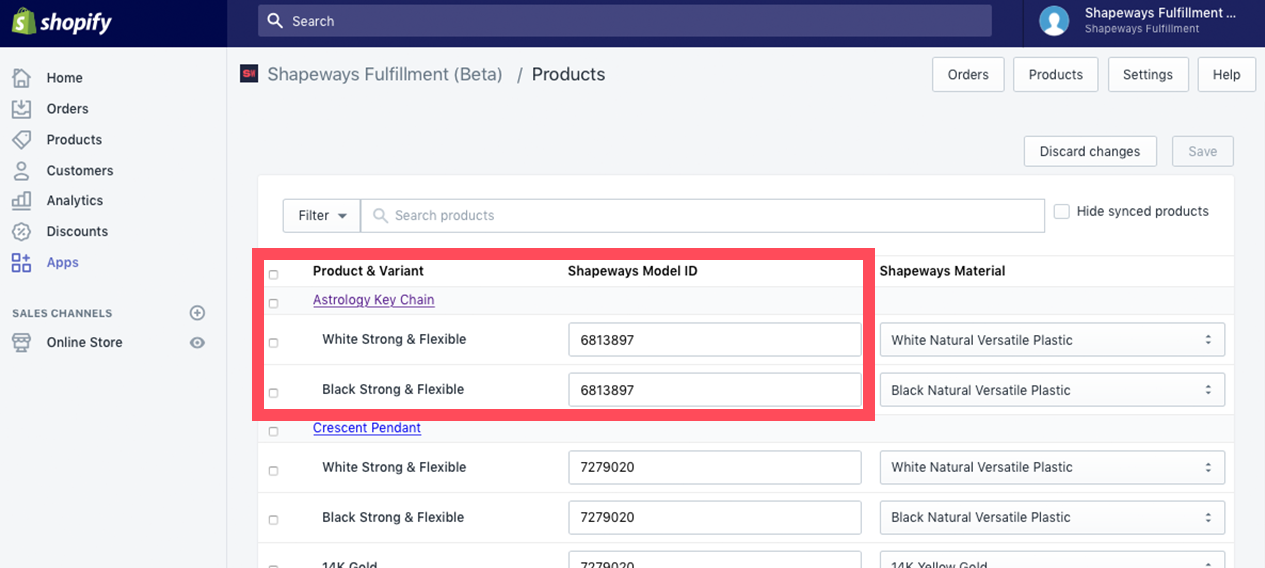Click the Shapeways Material column header
Screen dimensions: 1265x568
[x=942, y=271]
